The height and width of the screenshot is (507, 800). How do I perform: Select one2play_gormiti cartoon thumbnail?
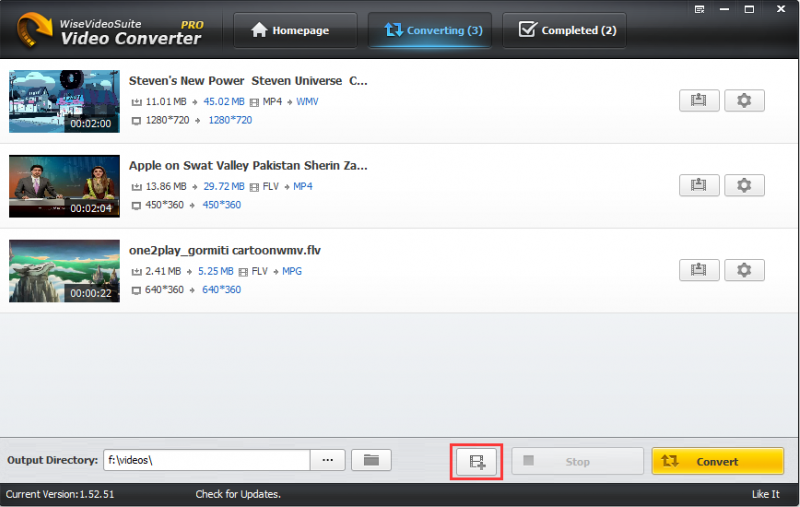[x=64, y=271]
